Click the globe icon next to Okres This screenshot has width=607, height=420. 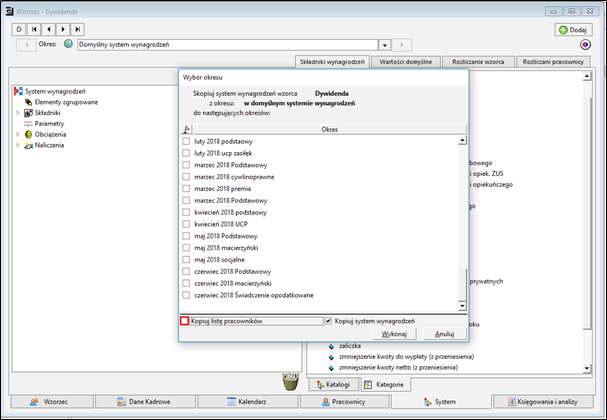(68, 44)
